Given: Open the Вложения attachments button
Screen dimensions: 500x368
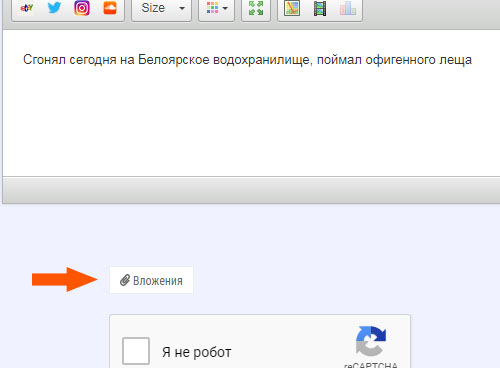Looking at the screenshot, I should (x=152, y=280).
